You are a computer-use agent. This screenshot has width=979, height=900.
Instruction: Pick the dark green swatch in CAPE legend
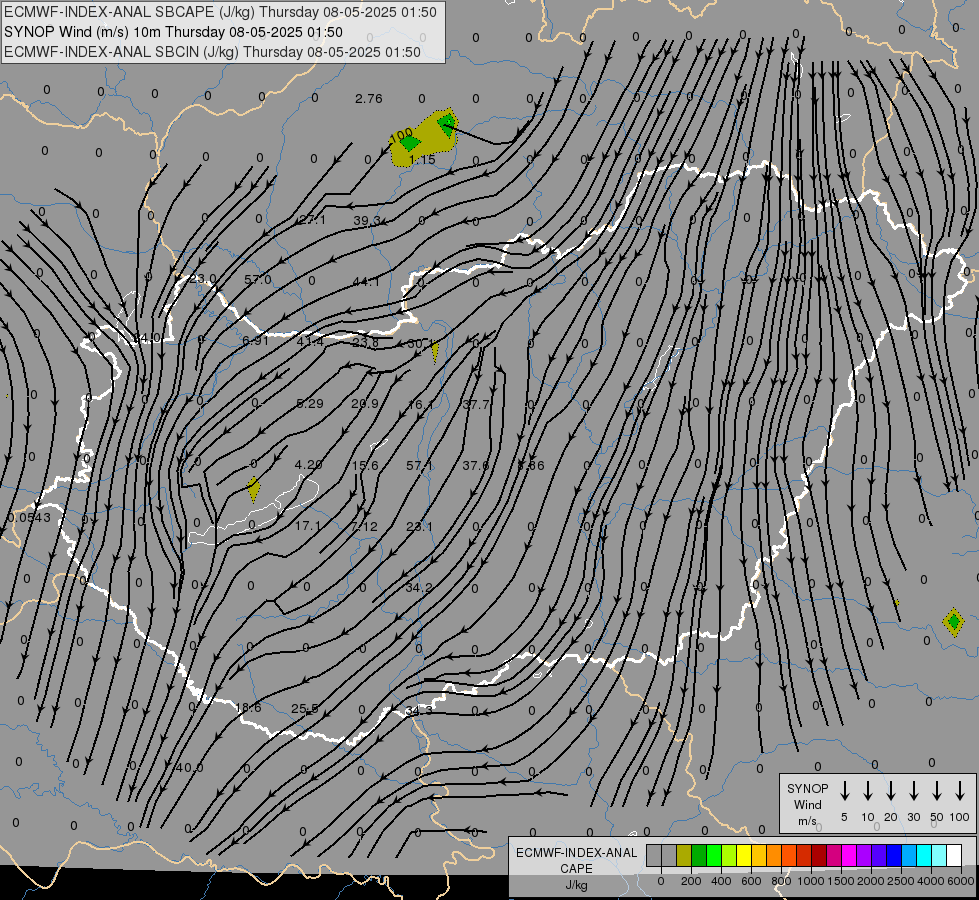point(699,855)
